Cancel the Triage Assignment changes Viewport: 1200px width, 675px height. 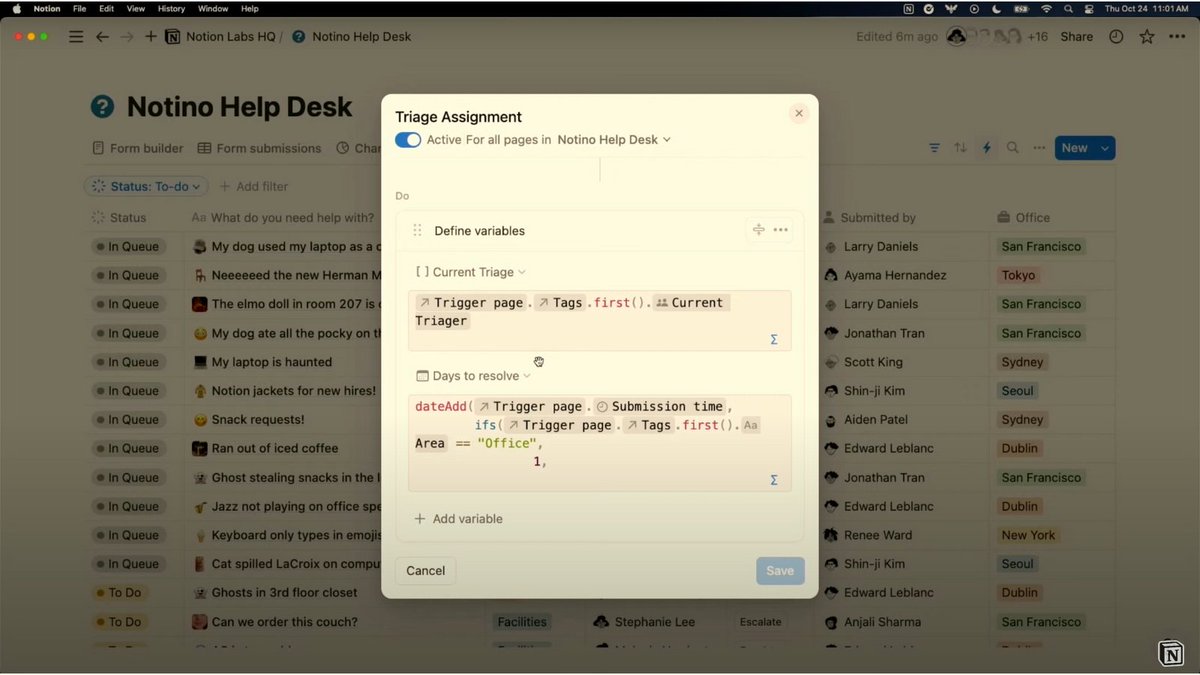click(x=425, y=570)
